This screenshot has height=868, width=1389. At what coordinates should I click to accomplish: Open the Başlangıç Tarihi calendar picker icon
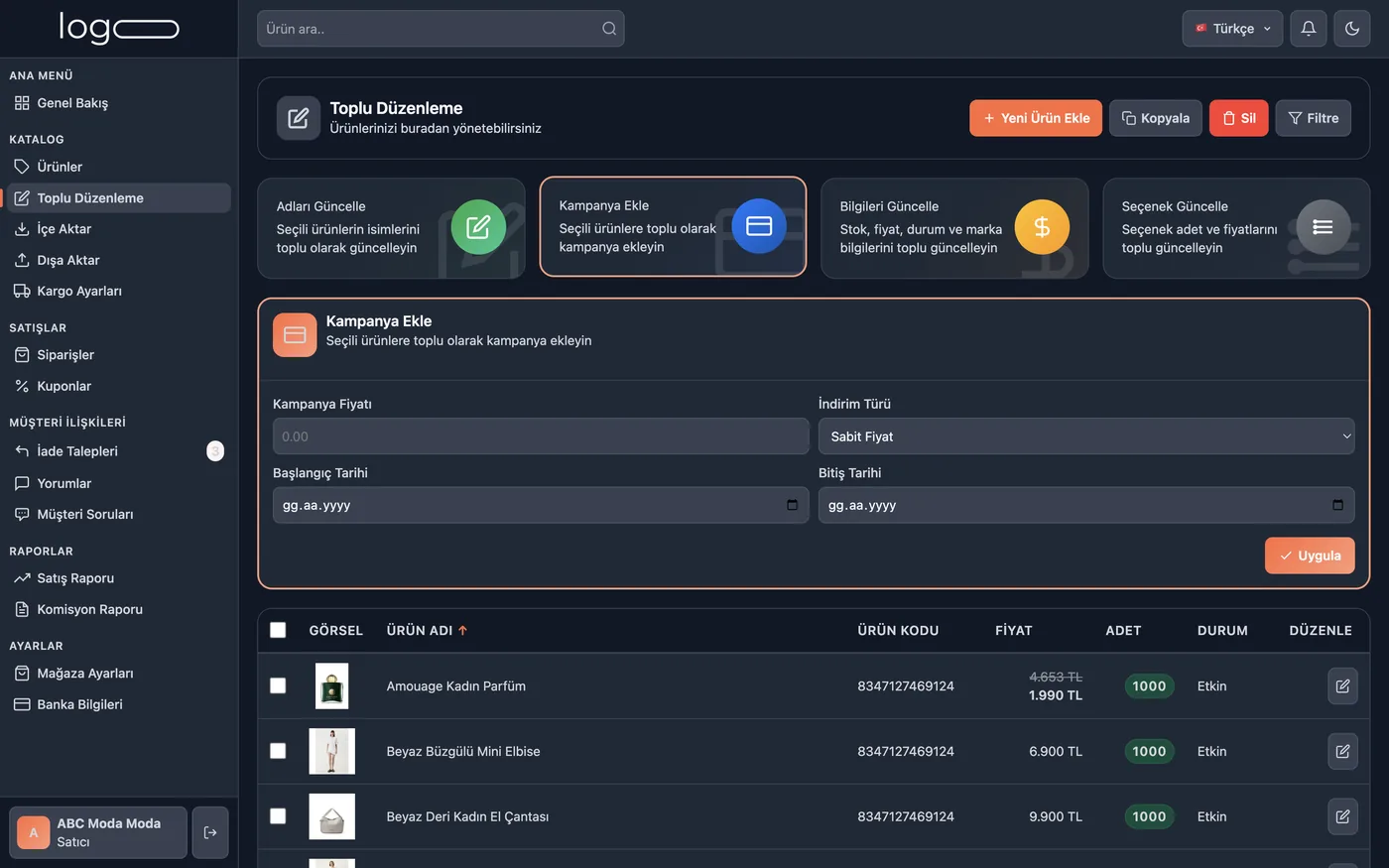pos(792,505)
